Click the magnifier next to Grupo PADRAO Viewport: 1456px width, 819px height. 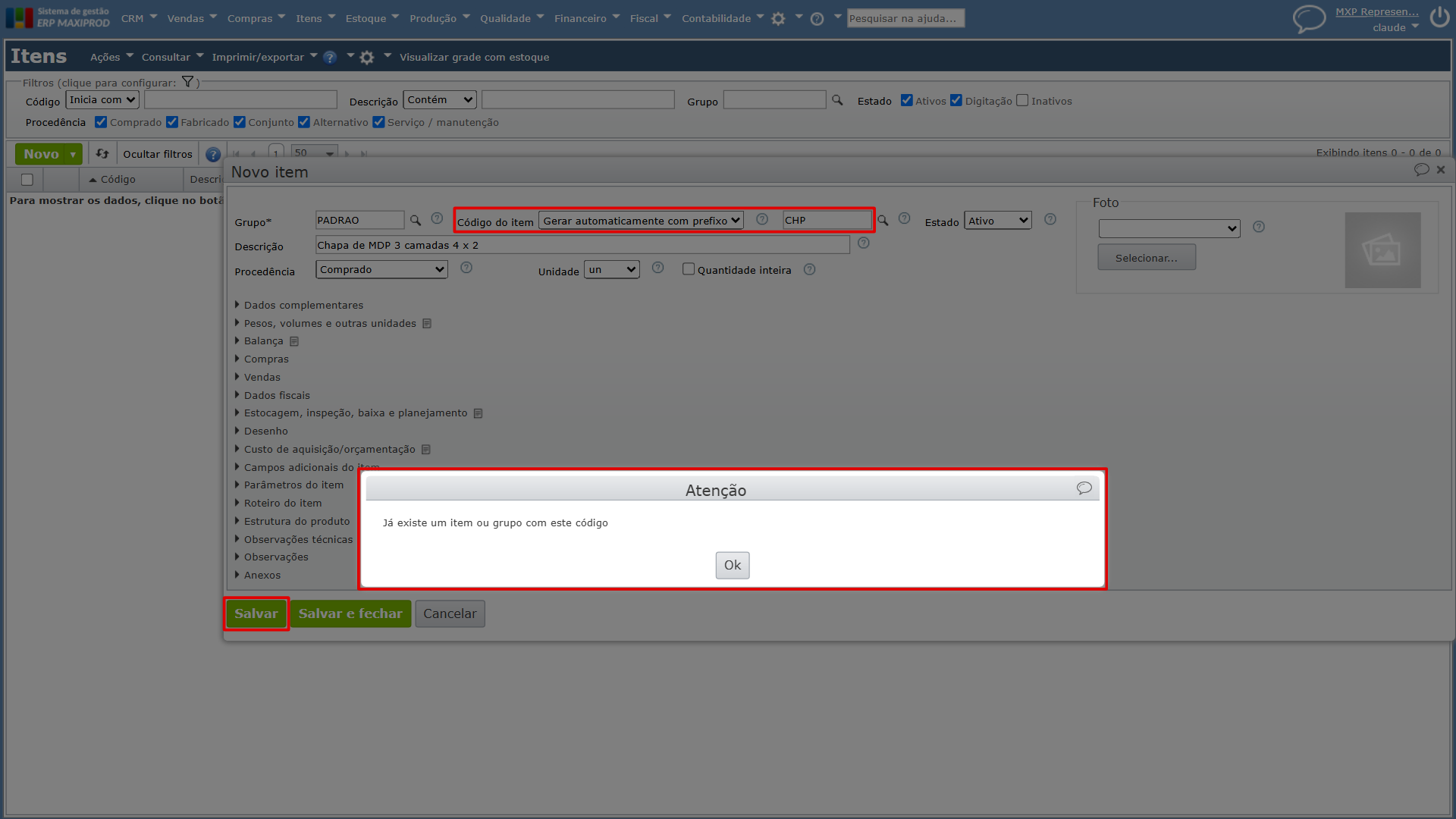(416, 220)
